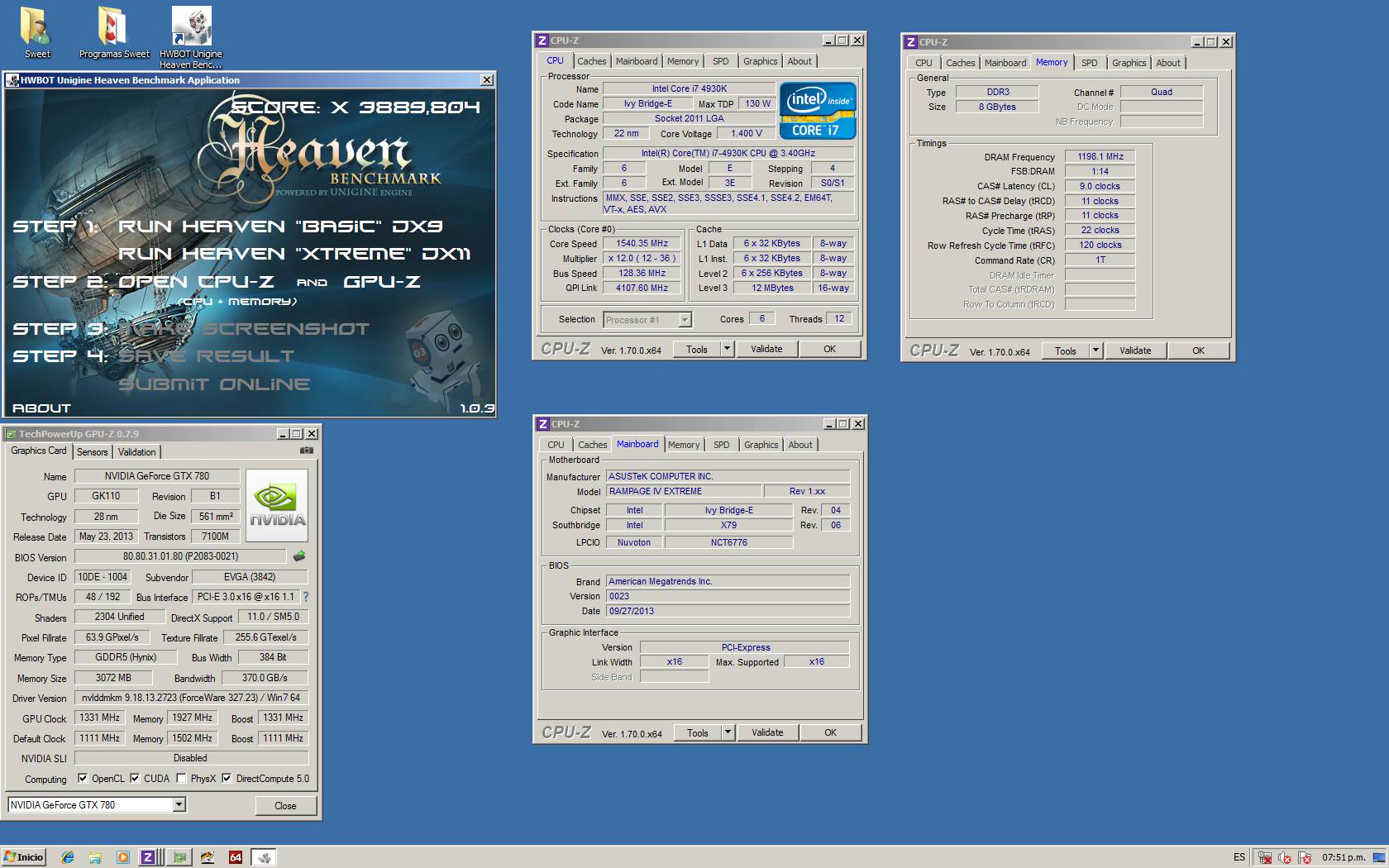Click the Bus Interface question mark
The width and height of the screenshot is (1389, 868).
click(306, 597)
